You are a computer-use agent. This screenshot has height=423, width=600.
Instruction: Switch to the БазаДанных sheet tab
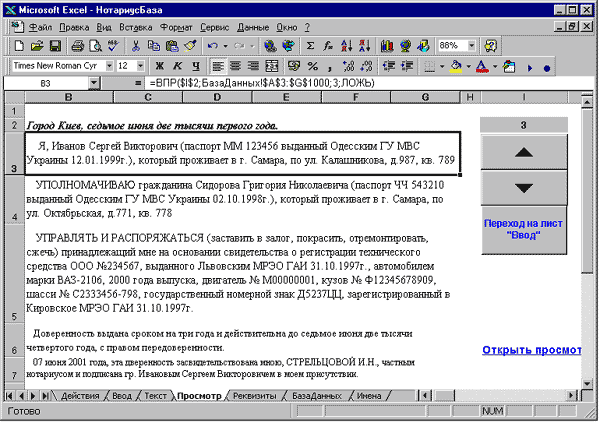(317, 396)
